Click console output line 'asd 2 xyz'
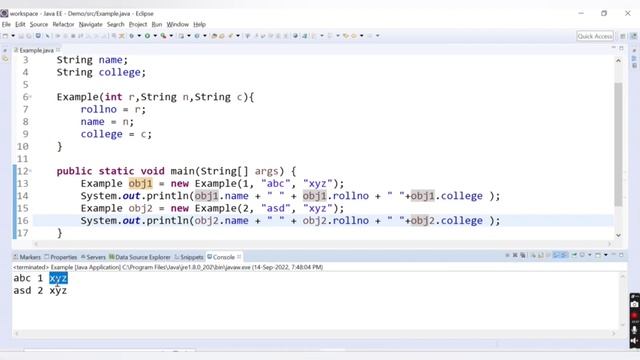Screen dimensions: 640x360 click(40, 291)
